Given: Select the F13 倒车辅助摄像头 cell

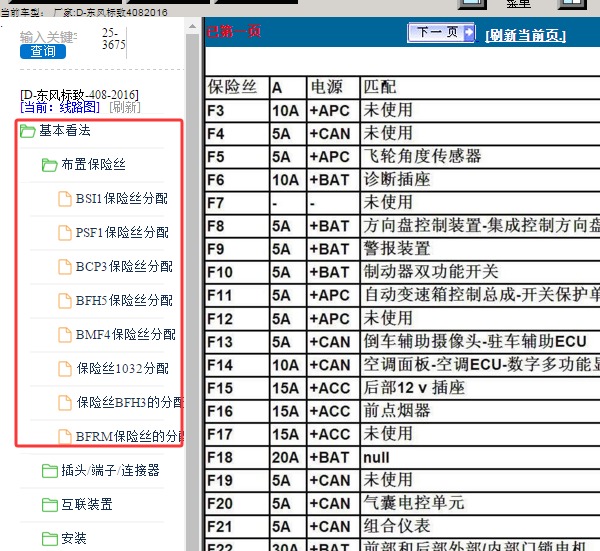Looking at the screenshot, I should pyautogui.click(x=480, y=342).
